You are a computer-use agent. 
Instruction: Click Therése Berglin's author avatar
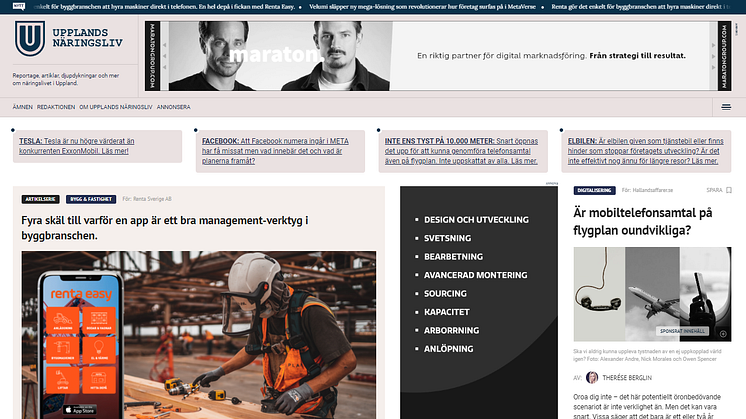click(592, 377)
